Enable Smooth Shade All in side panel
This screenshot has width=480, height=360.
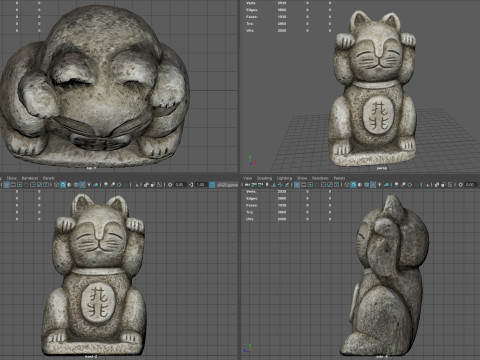pos(353,184)
